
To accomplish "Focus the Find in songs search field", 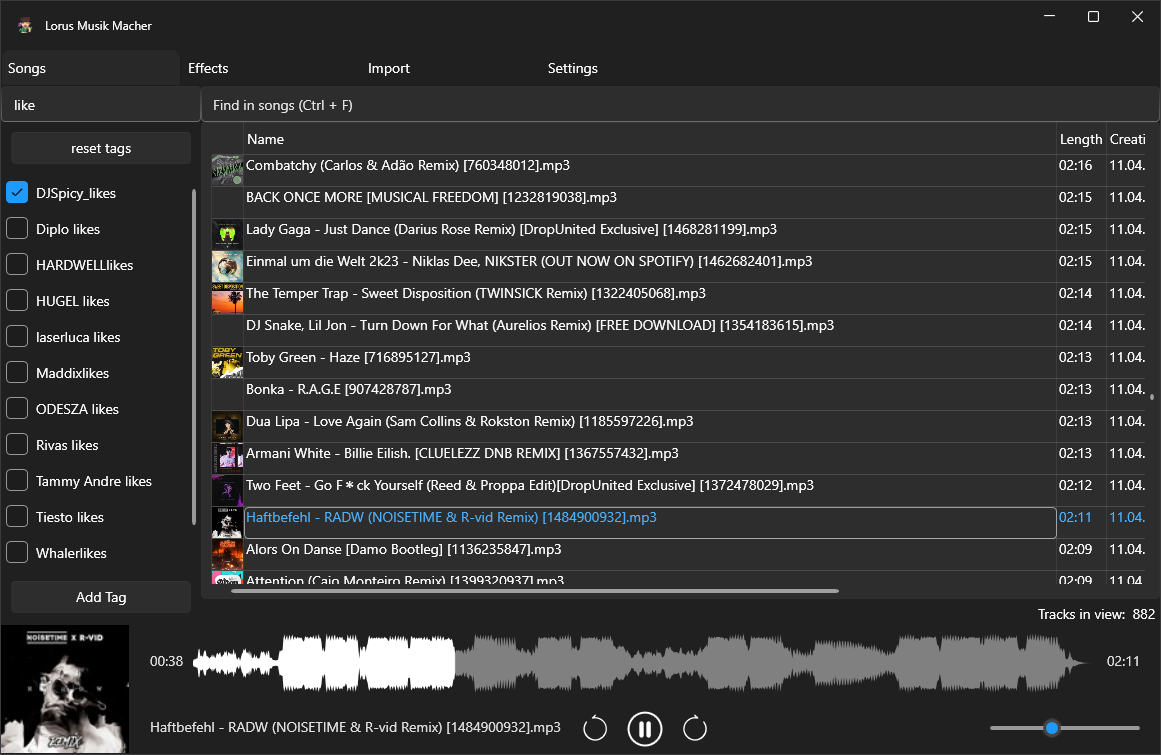I will coord(680,105).
